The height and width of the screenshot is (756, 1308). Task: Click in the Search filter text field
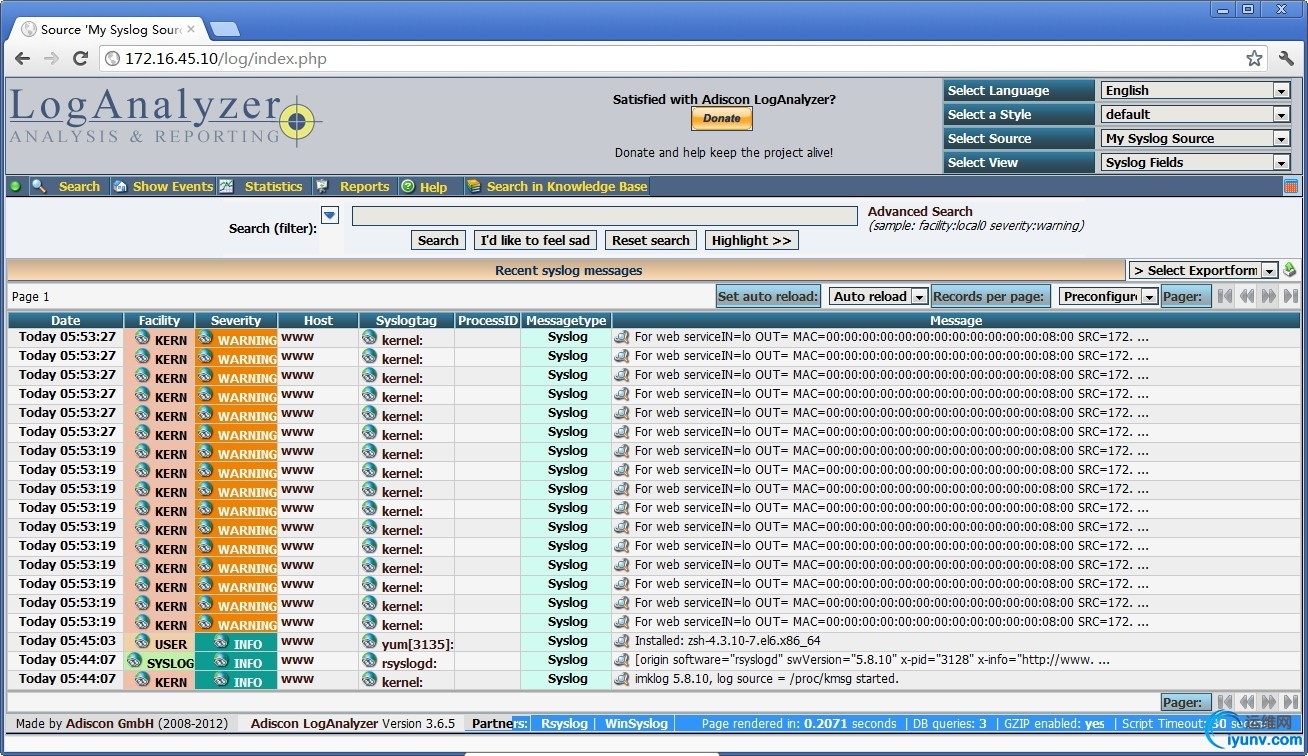pyautogui.click(x=605, y=216)
